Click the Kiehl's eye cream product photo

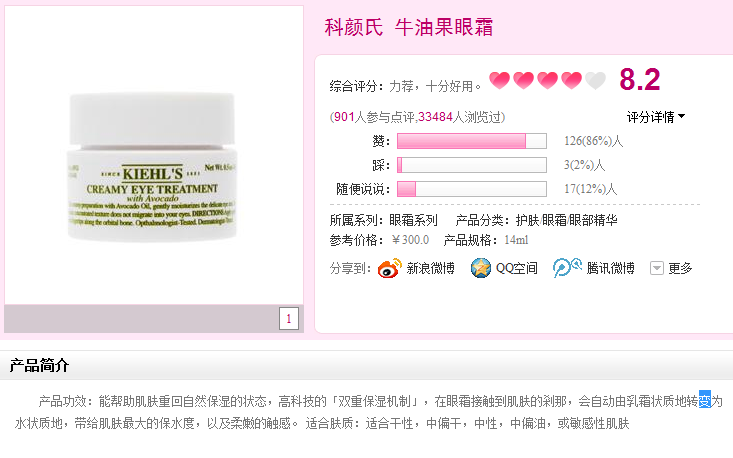pyautogui.click(x=151, y=167)
